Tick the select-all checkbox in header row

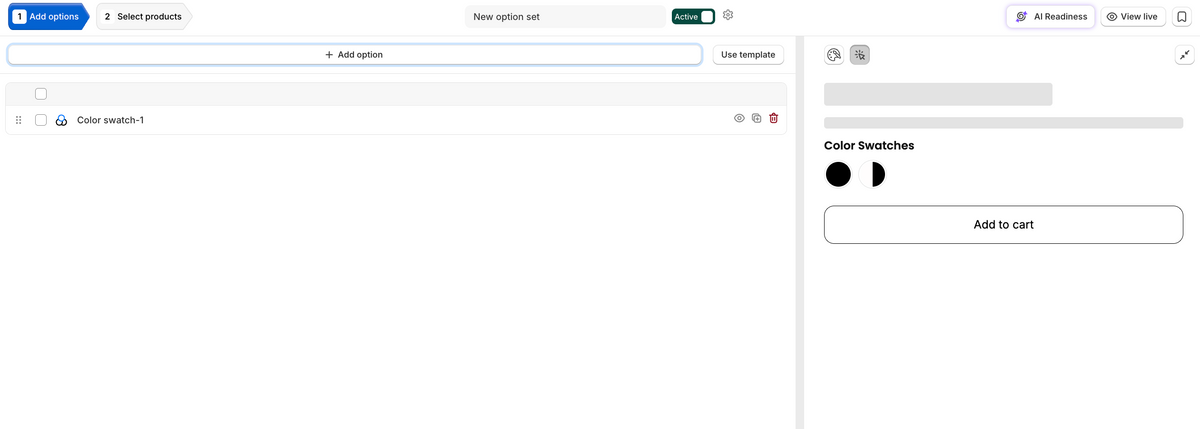point(41,94)
